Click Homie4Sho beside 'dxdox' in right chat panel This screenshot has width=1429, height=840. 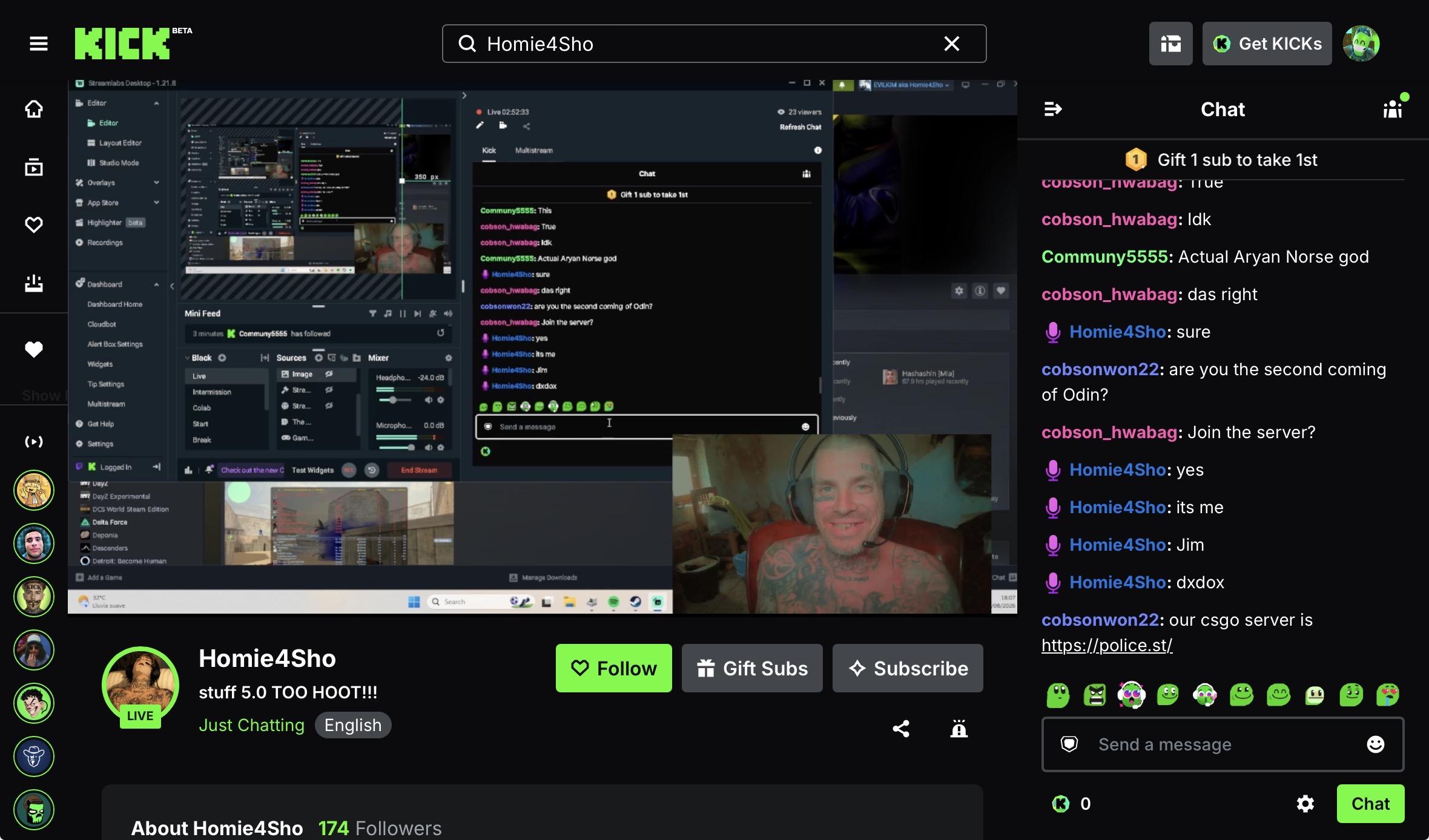coord(1118,582)
